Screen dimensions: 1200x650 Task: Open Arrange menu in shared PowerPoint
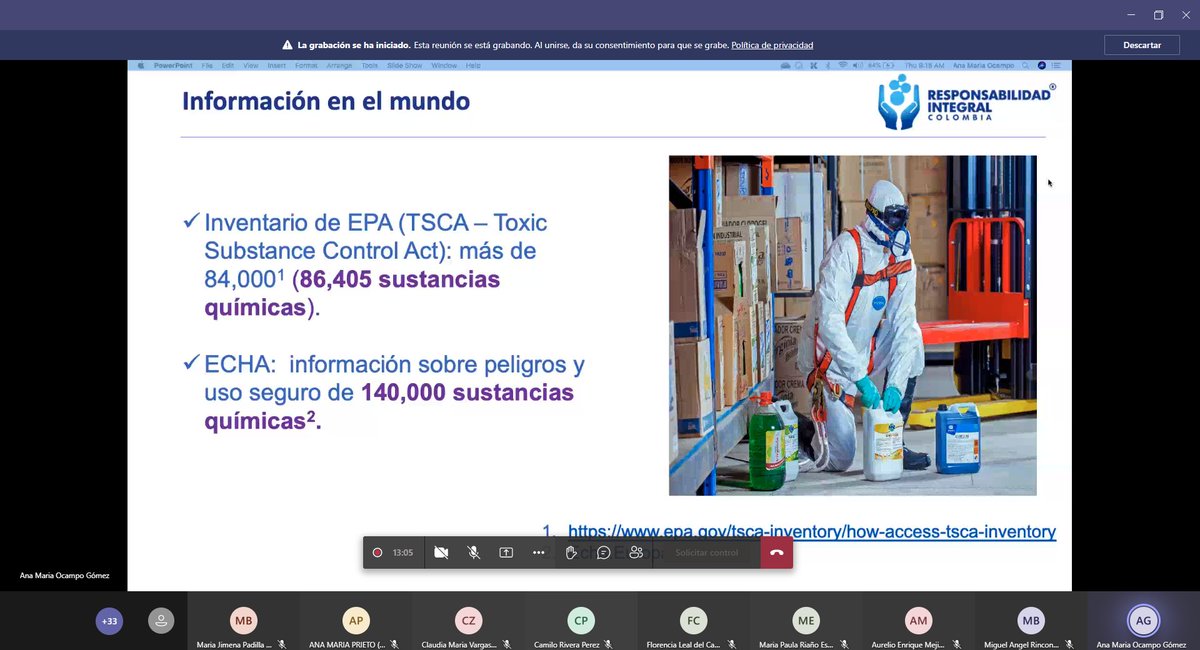tap(339, 65)
